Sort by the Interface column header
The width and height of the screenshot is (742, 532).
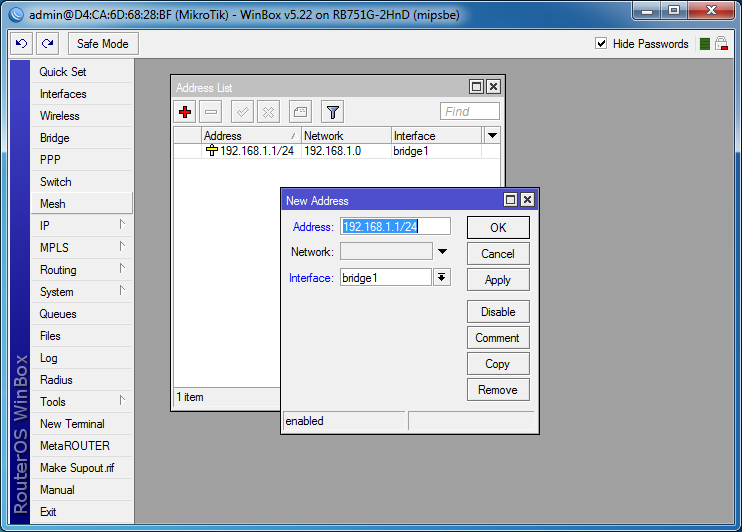pyautogui.click(x=437, y=136)
